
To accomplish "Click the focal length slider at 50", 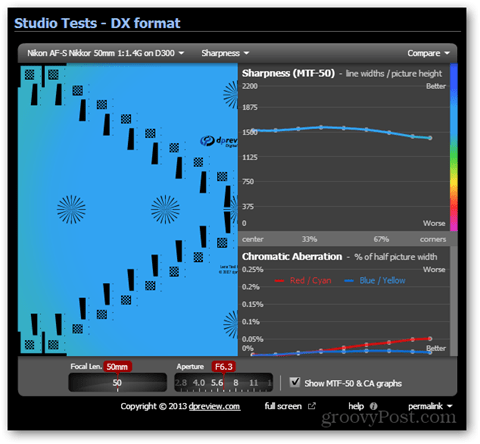I will (x=117, y=383).
